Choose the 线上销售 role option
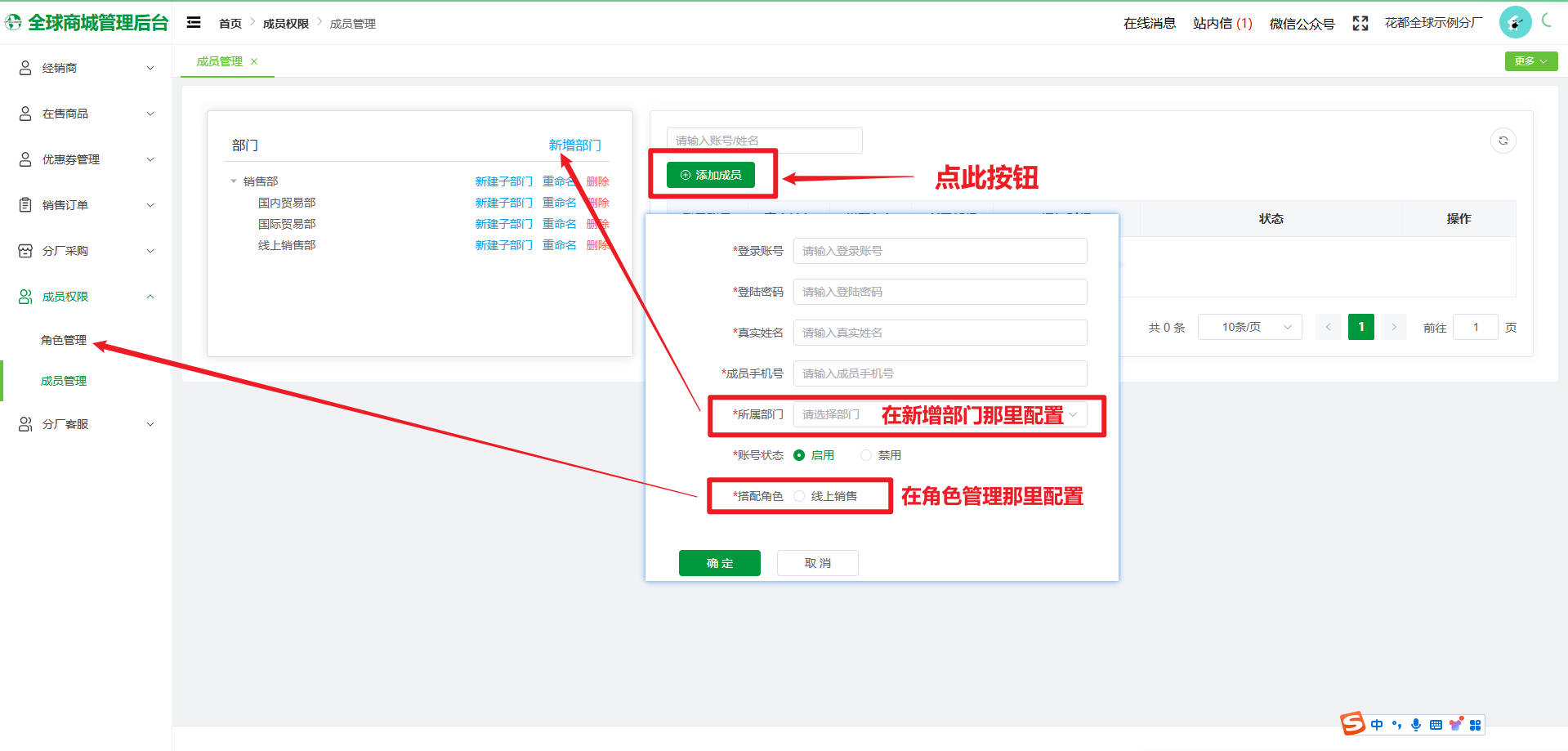 [799, 496]
